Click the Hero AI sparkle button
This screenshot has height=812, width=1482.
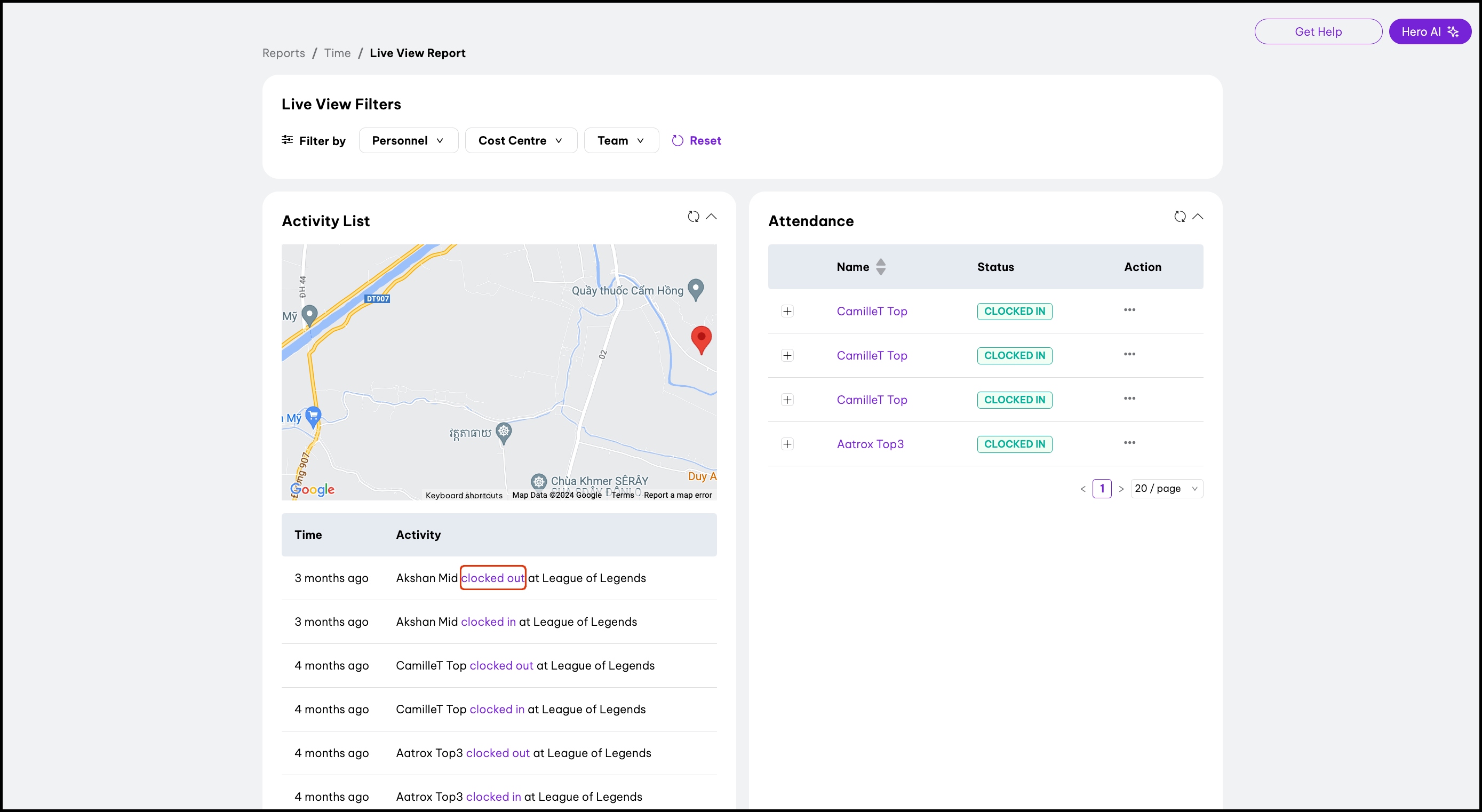[x=1430, y=31]
